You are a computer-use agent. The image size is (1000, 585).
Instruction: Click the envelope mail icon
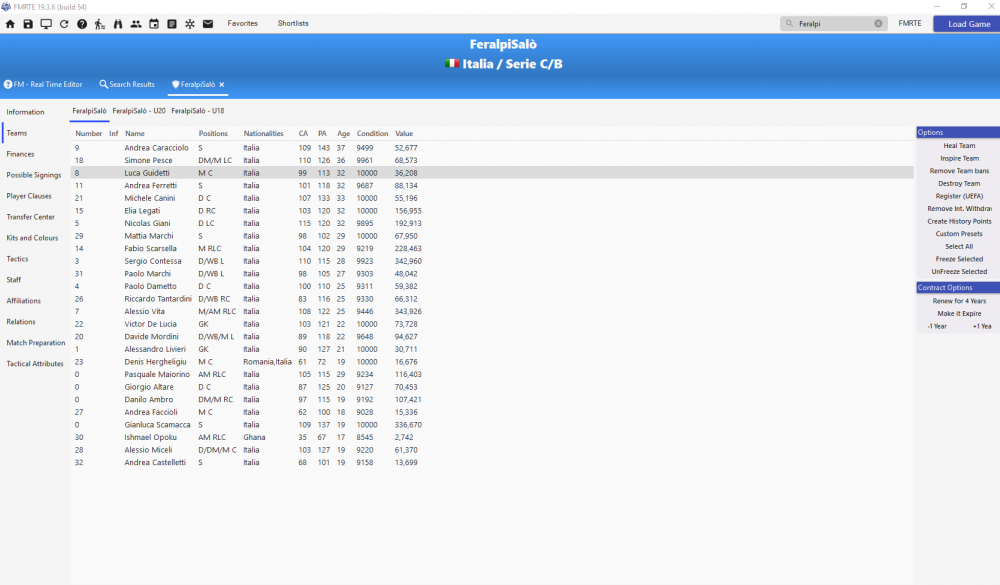coord(208,24)
